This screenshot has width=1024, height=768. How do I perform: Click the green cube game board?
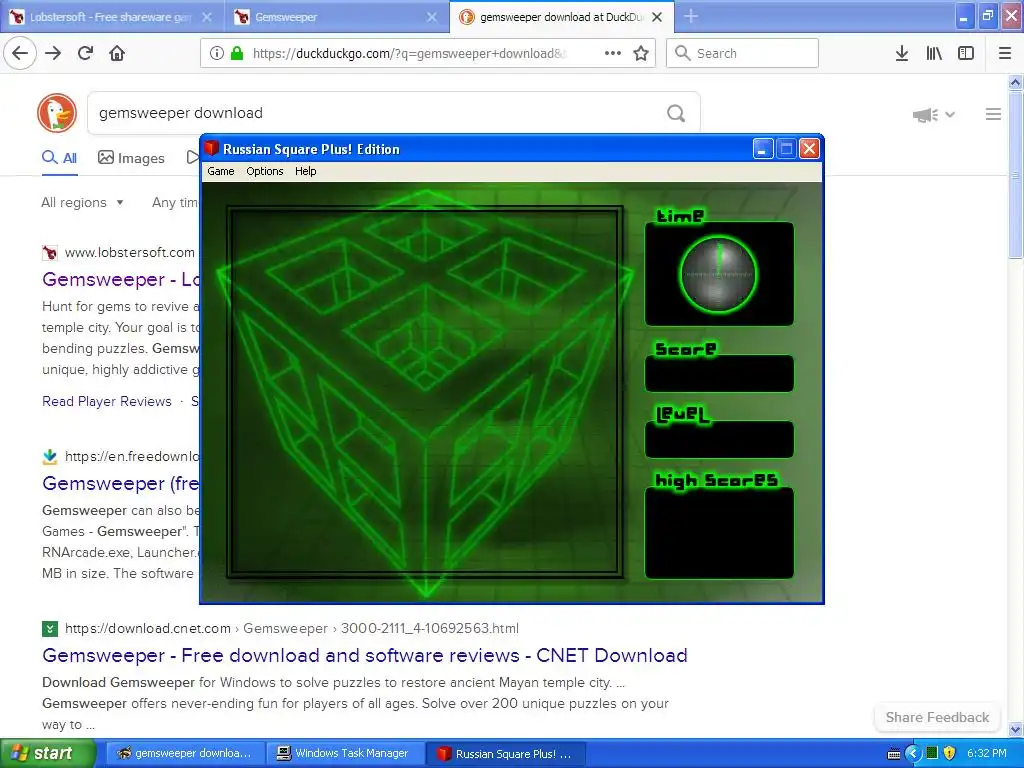[x=424, y=392]
